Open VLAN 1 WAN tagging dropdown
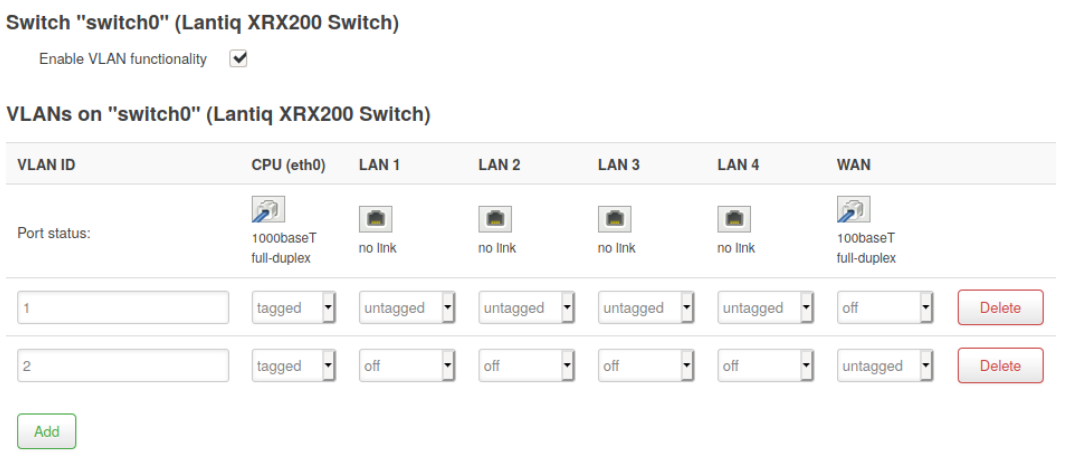 pyautogui.click(x=885, y=308)
